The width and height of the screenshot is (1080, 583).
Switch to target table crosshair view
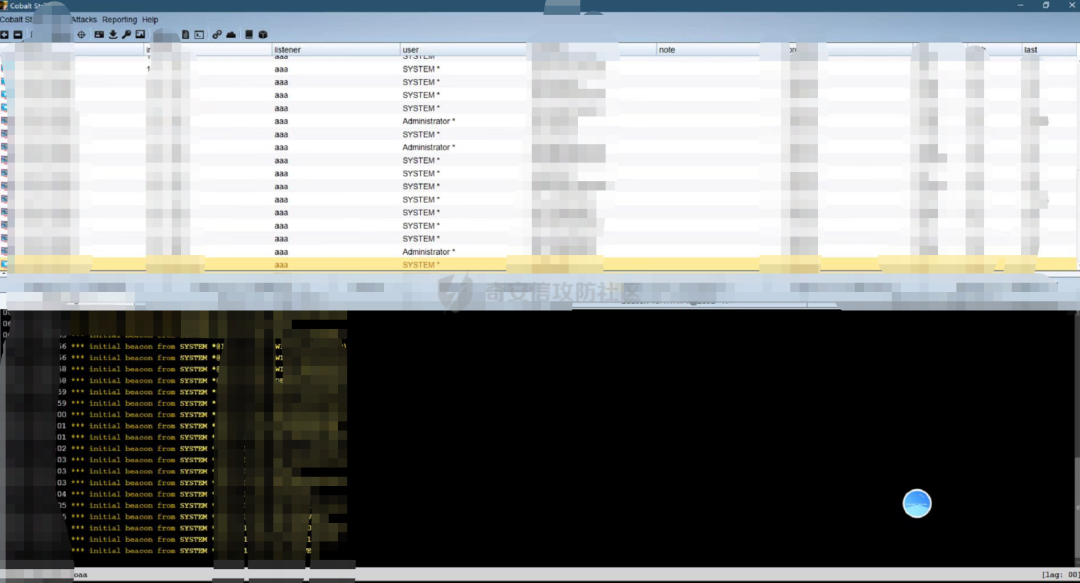pos(81,34)
